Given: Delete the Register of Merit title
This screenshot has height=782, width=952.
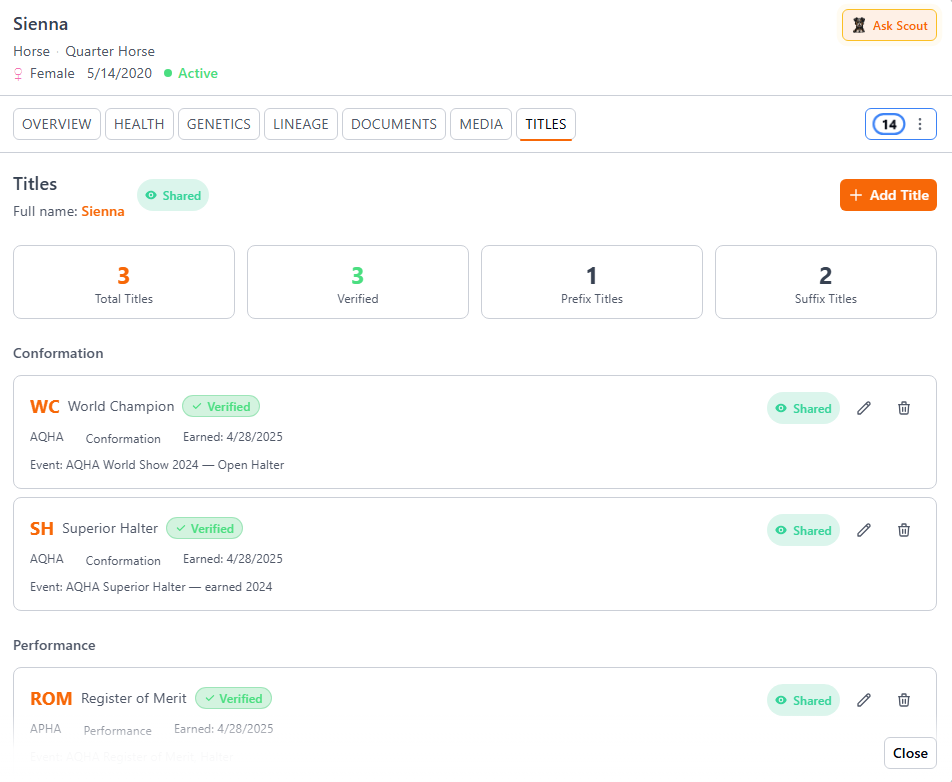Looking at the screenshot, I should pyautogui.click(x=904, y=700).
